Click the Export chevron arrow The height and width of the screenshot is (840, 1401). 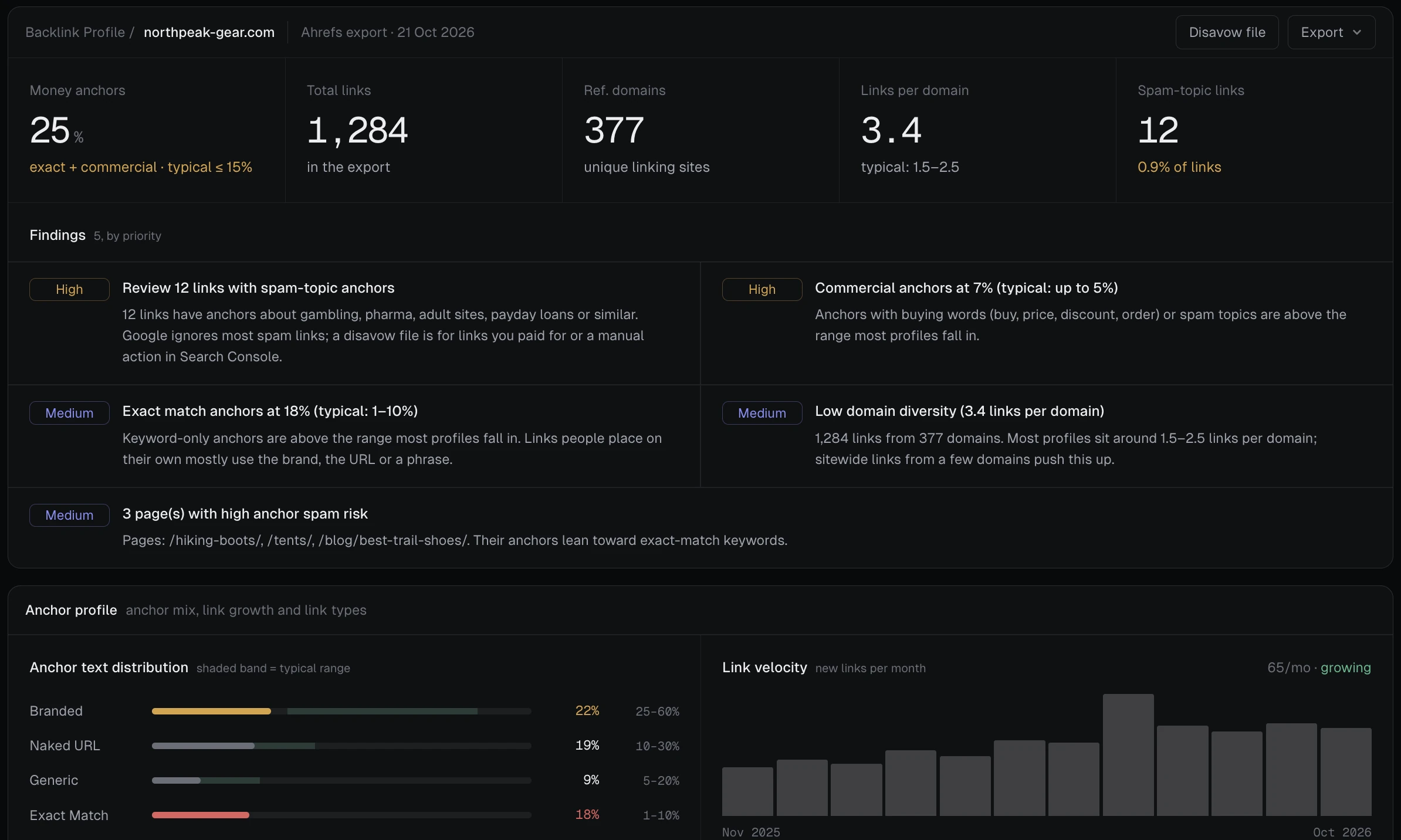(x=1357, y=32)
